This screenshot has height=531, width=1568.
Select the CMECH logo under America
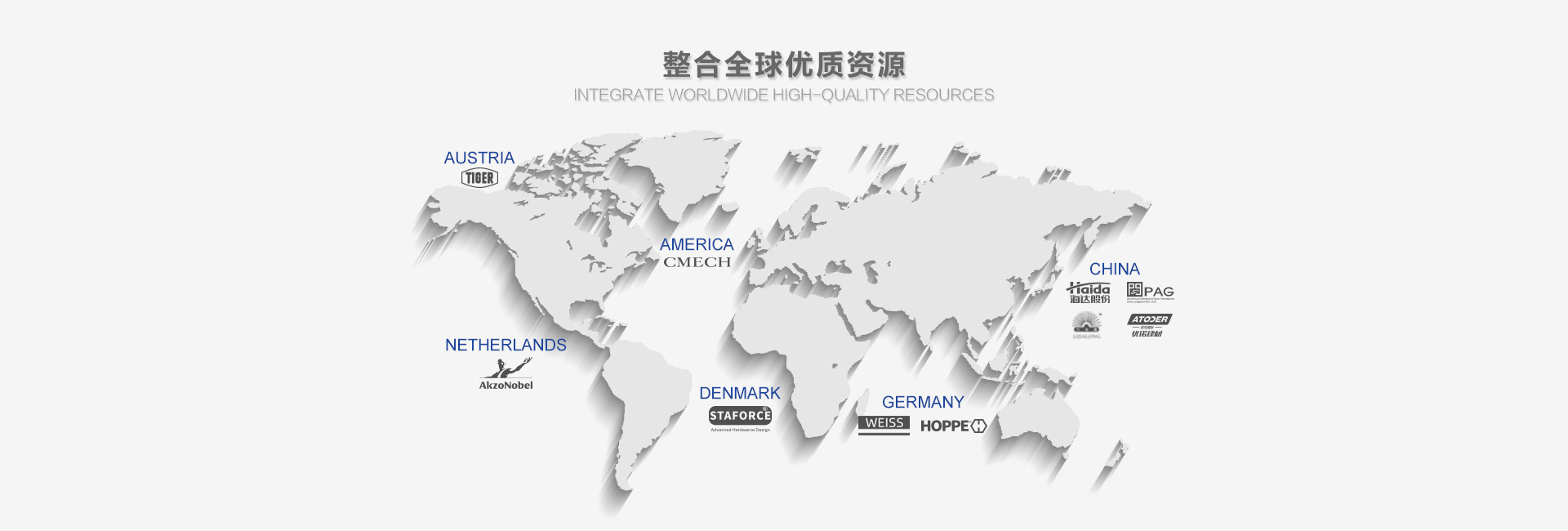pos(697,262)
